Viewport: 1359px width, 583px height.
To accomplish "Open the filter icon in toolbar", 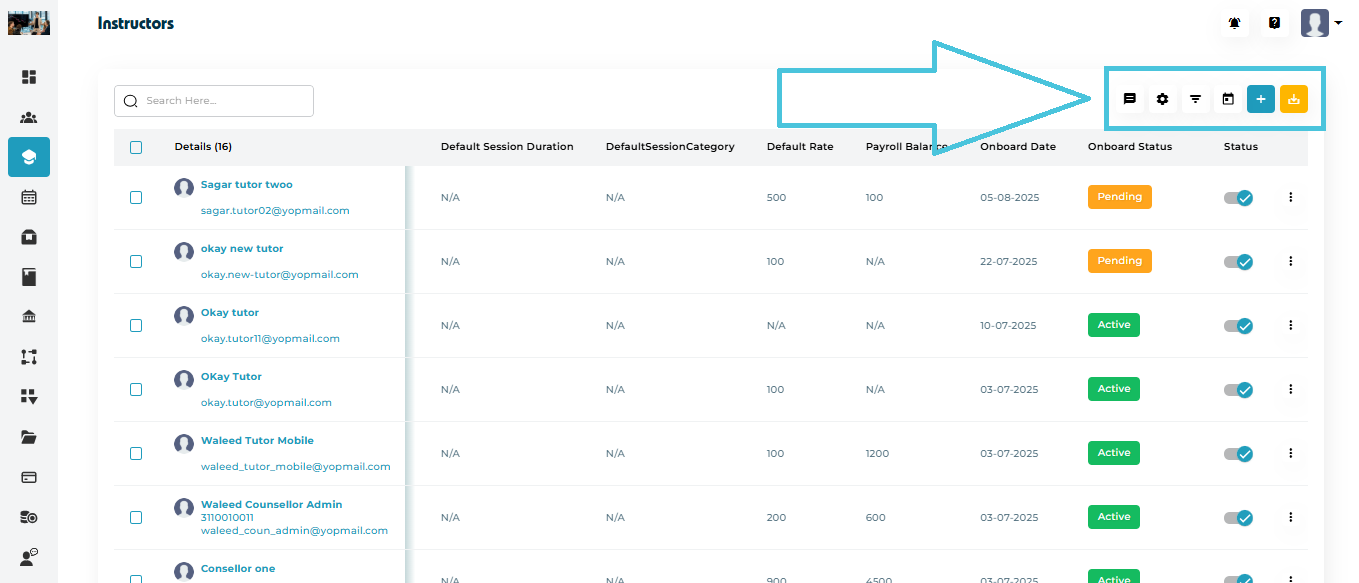I will (1195, 99).
